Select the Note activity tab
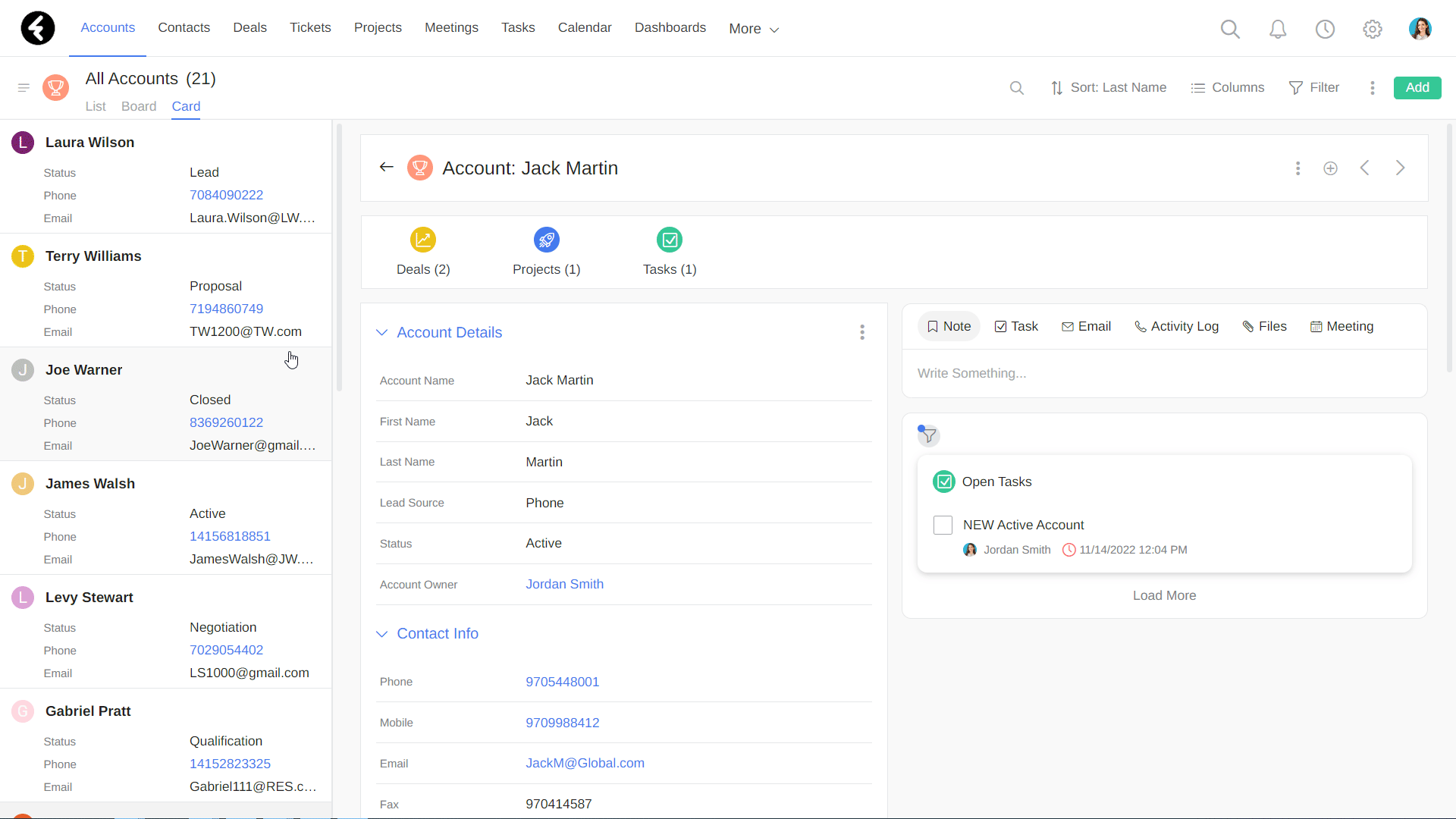 point(949,327)
